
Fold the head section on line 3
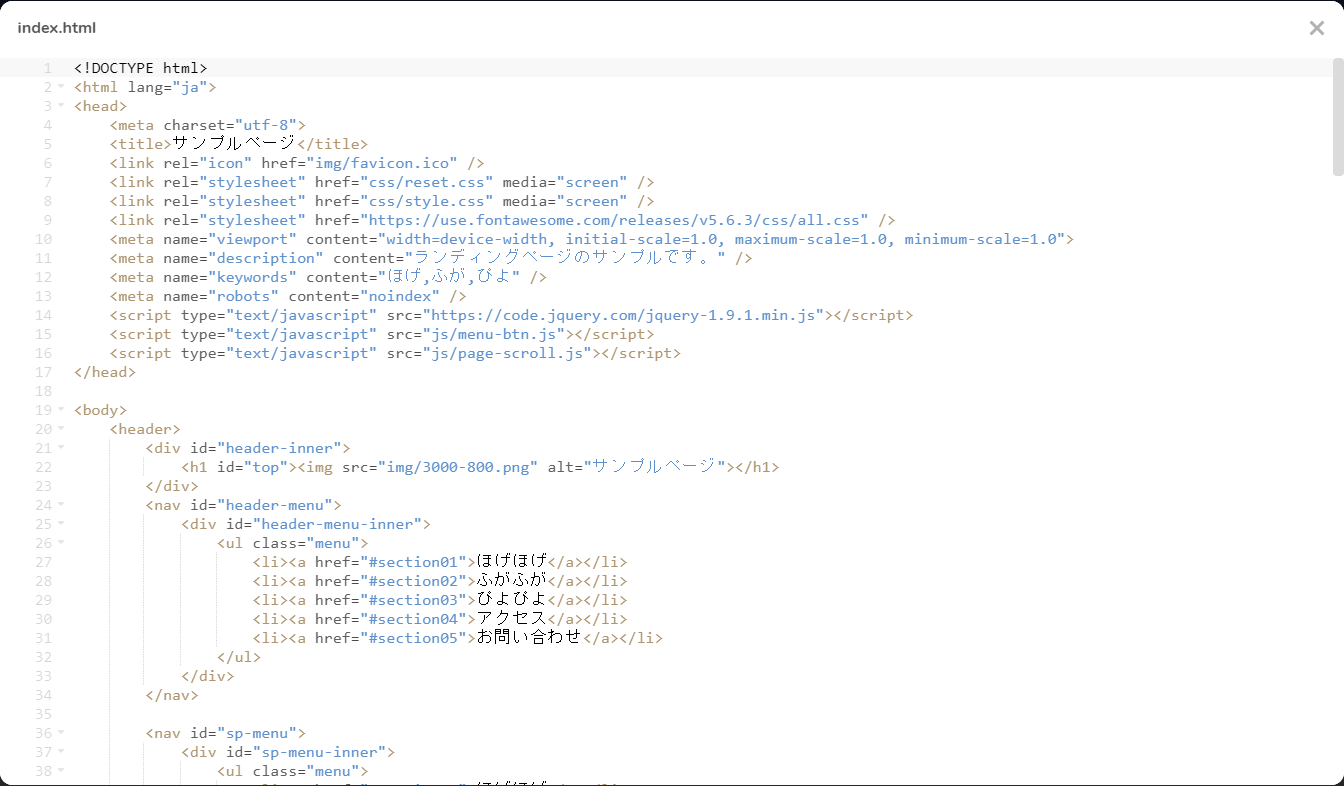pos(61,106)
